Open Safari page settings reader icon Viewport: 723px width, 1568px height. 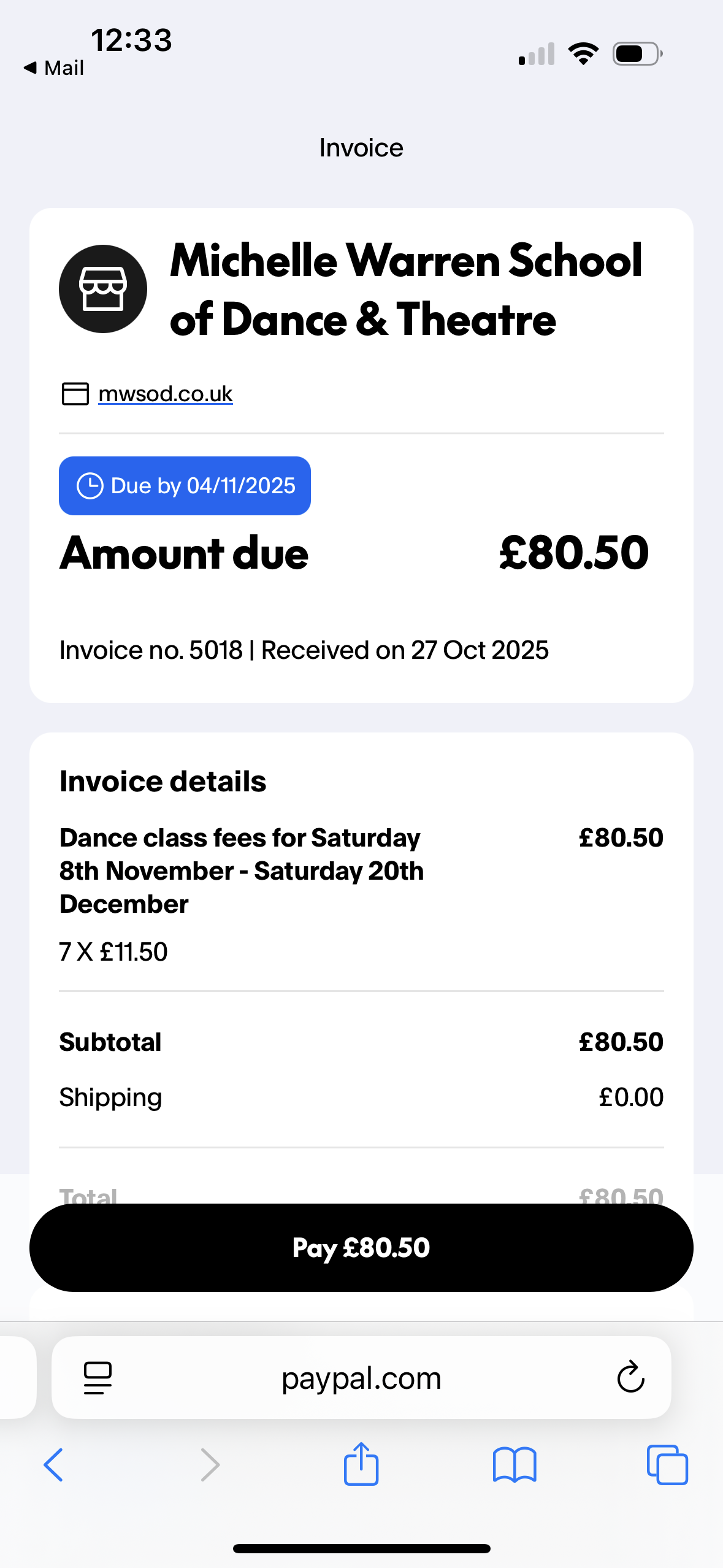(x=98, y=1378)
